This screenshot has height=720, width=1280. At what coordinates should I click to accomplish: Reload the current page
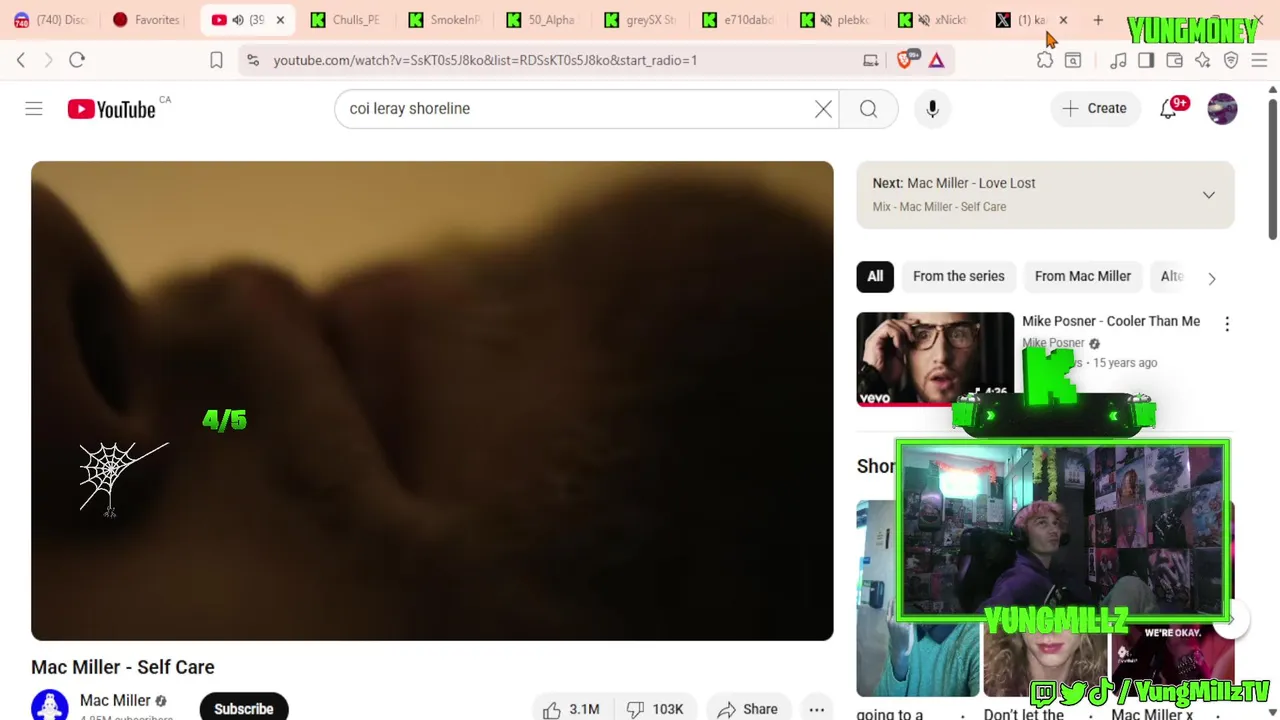77,60
